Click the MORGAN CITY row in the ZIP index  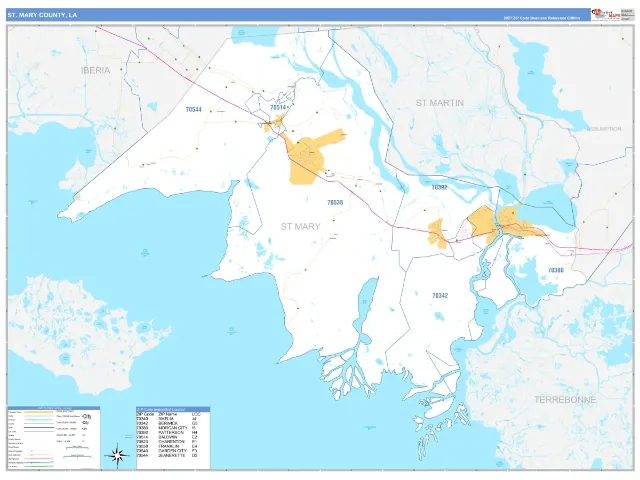click(x=168, y=428)
